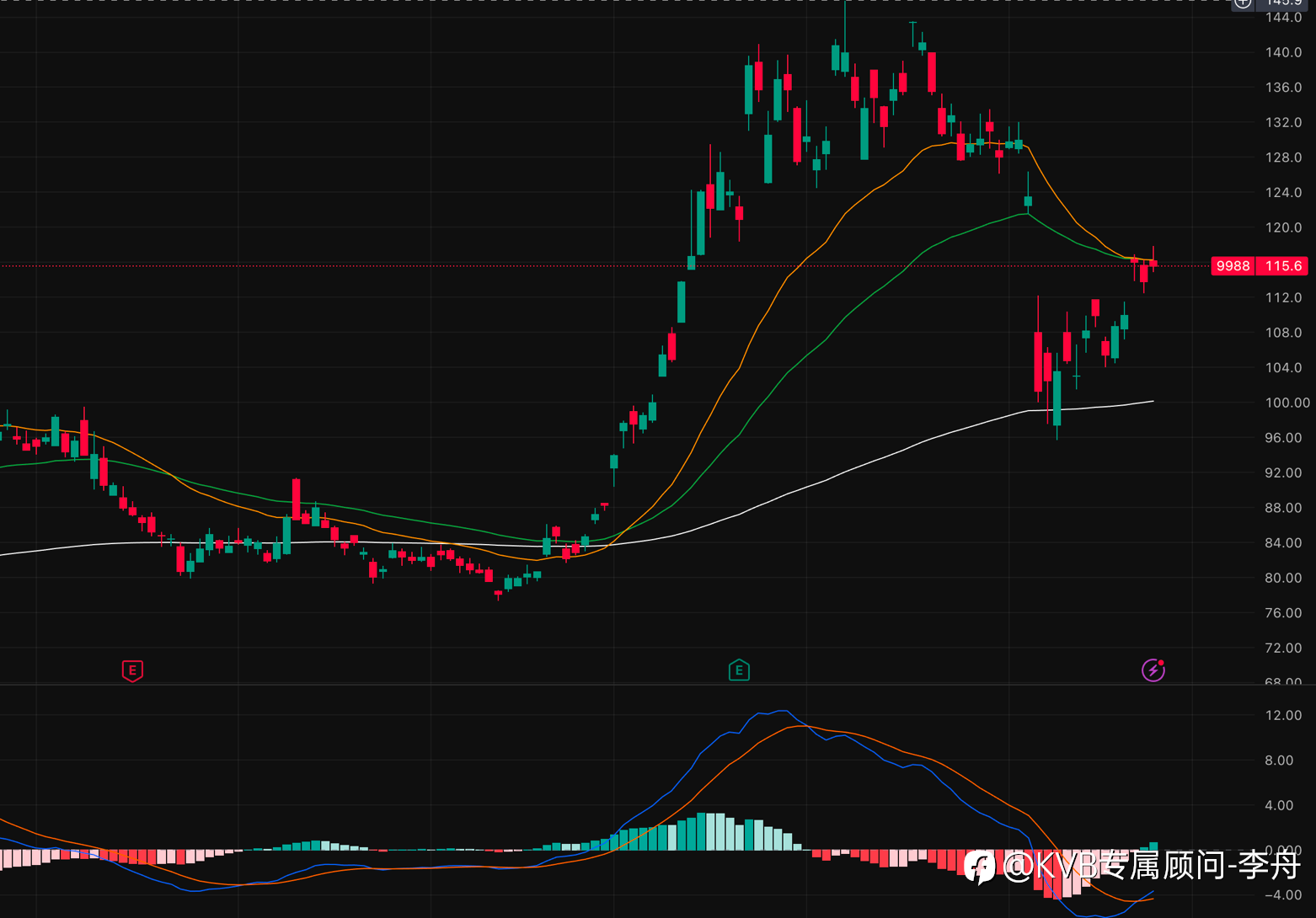Viewport: 1316px width, 918px height.
Task: Click the 88.00 price axis label
Action: 1283,508
